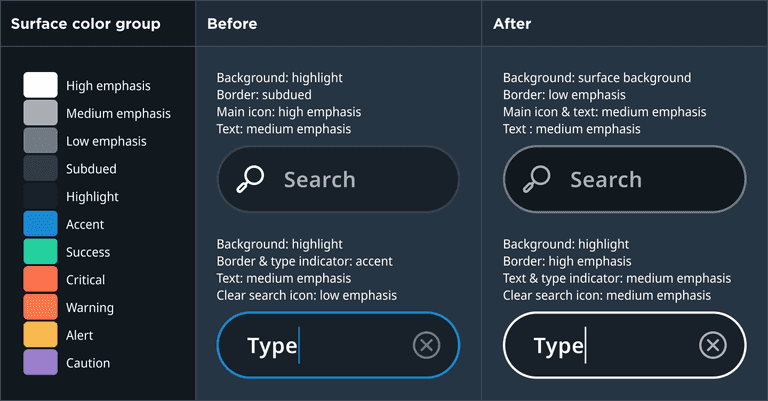Click the blue-bordered Type input field
This screenshot has height=401, width=768.
[338, 346]
